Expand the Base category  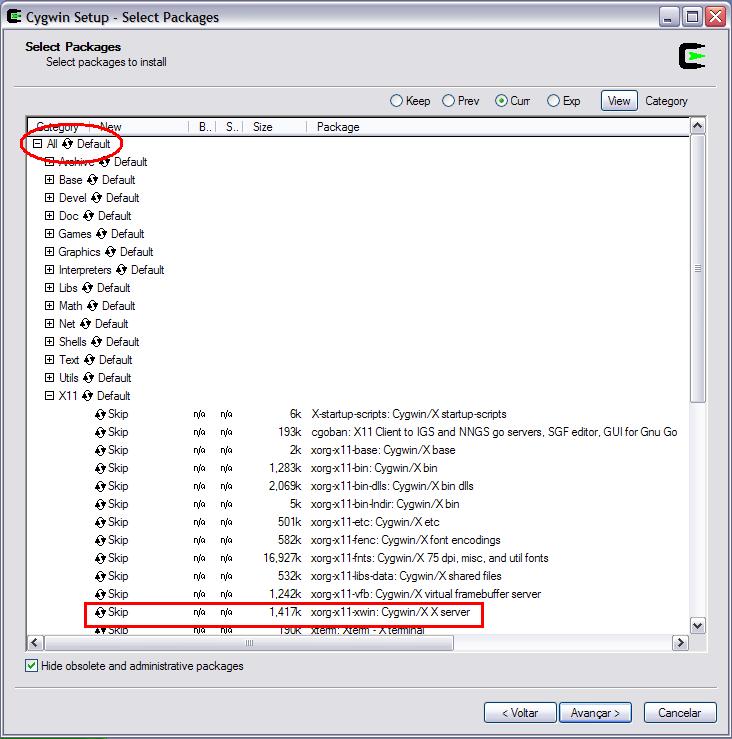point(49,180)
